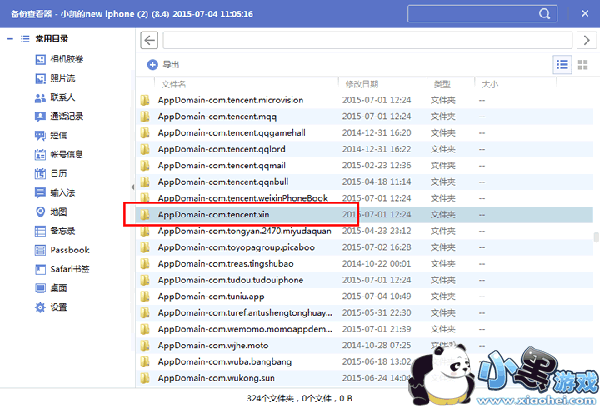Select AppDomain-com.tencent.xin folder

coord(364,215)
